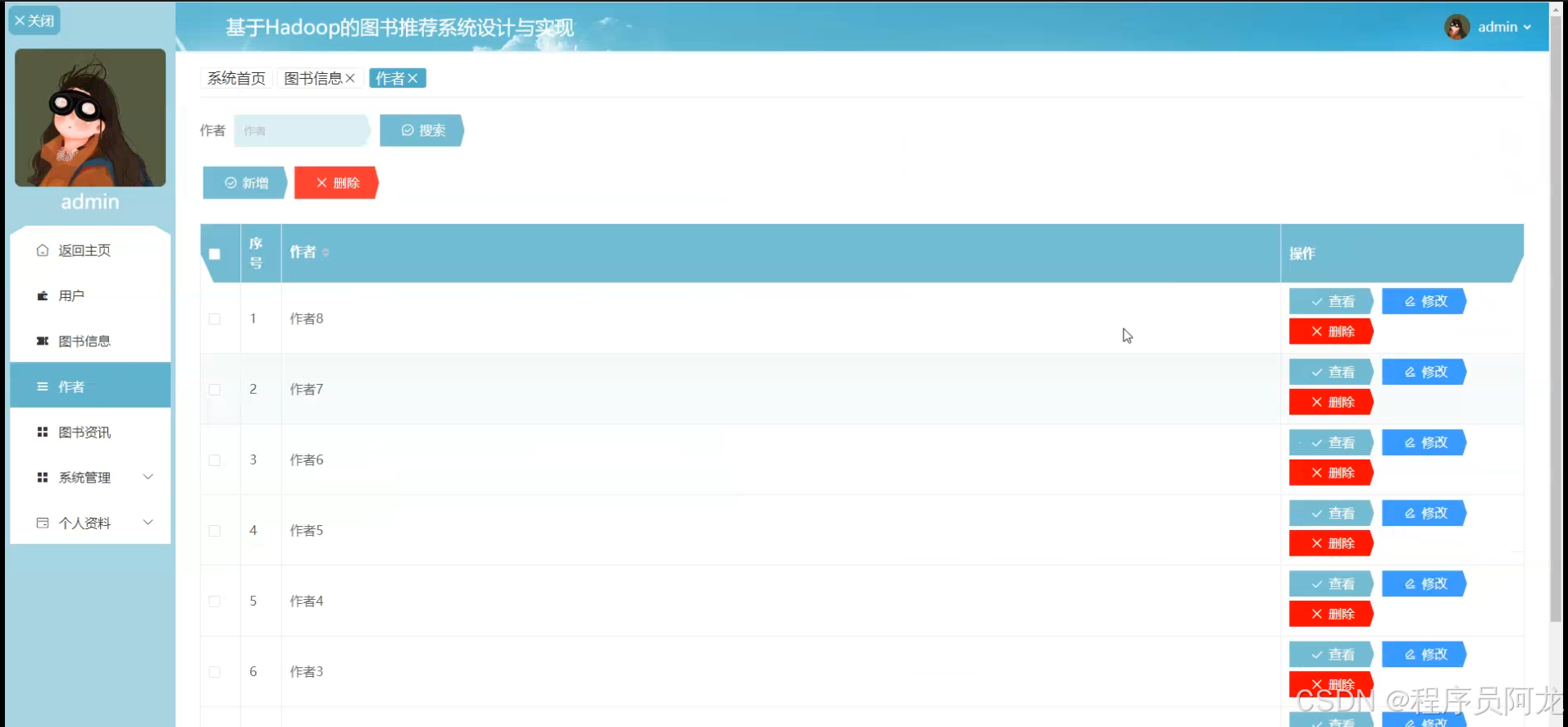This screenshot has width=1568, height=727.
Task: Click 查看 for row 作者5
Action: (x=1331, y=513)
